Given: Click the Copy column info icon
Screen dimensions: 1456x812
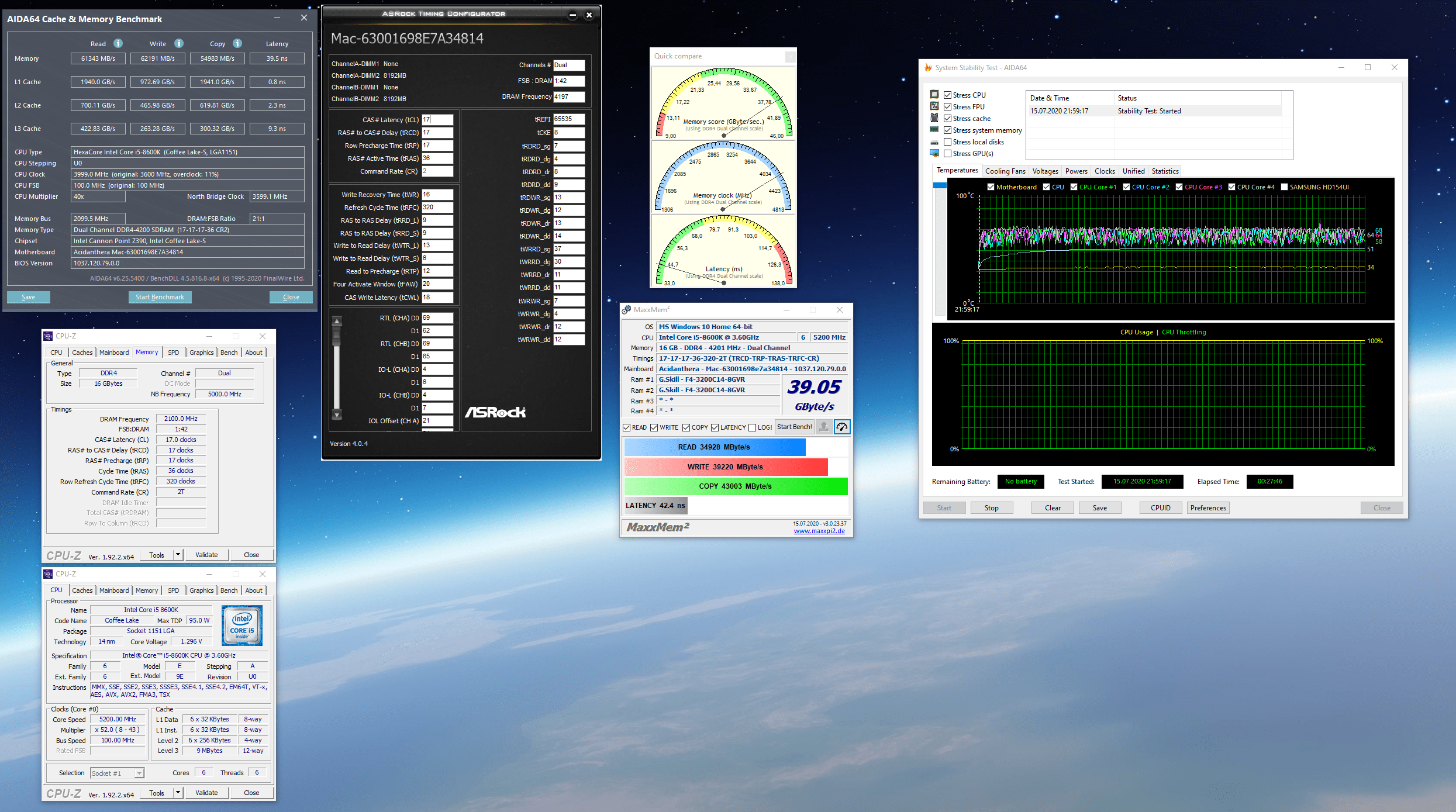Looking at the screenshot, I should [237, 43].
